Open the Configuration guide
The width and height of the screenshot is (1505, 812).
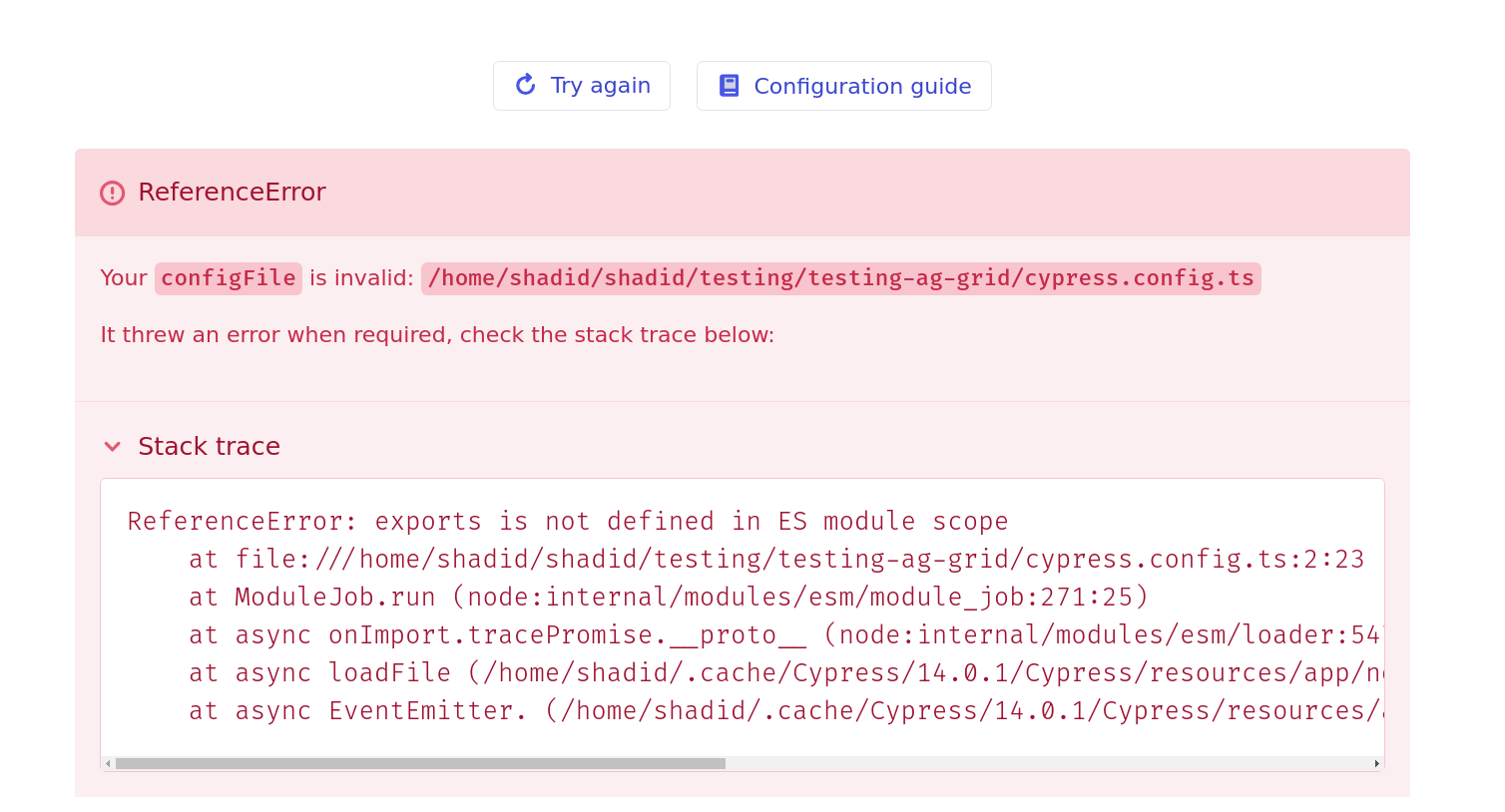843,86
